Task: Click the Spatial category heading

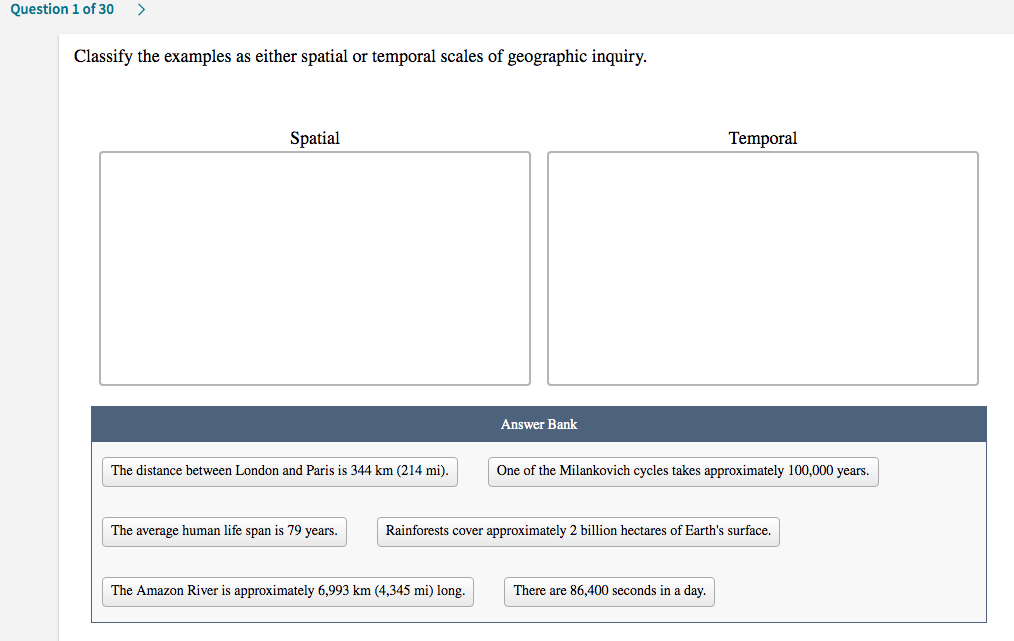Action: (x=314, y=138)
